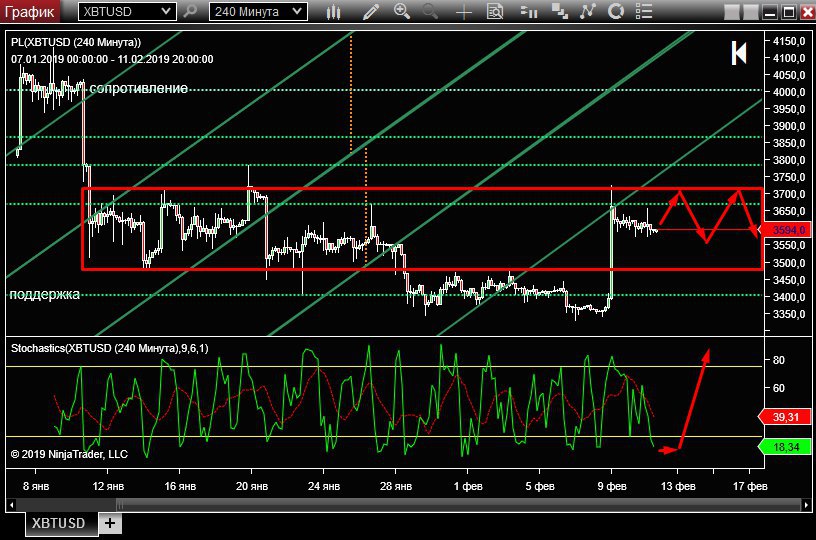Open chart Properties list icon
The height and width of the screenshot is (540, 816).
pyautogui.click(x=644, y=11)
